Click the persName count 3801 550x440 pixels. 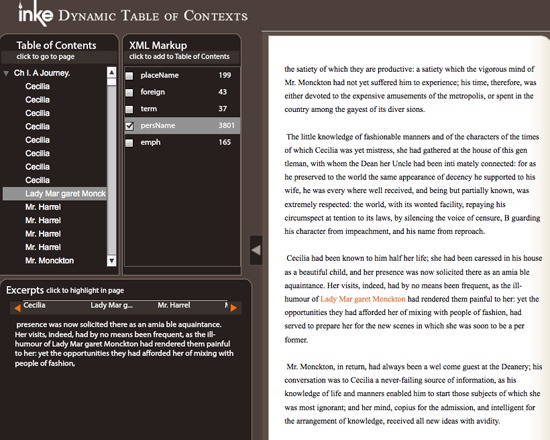point(226,125)
